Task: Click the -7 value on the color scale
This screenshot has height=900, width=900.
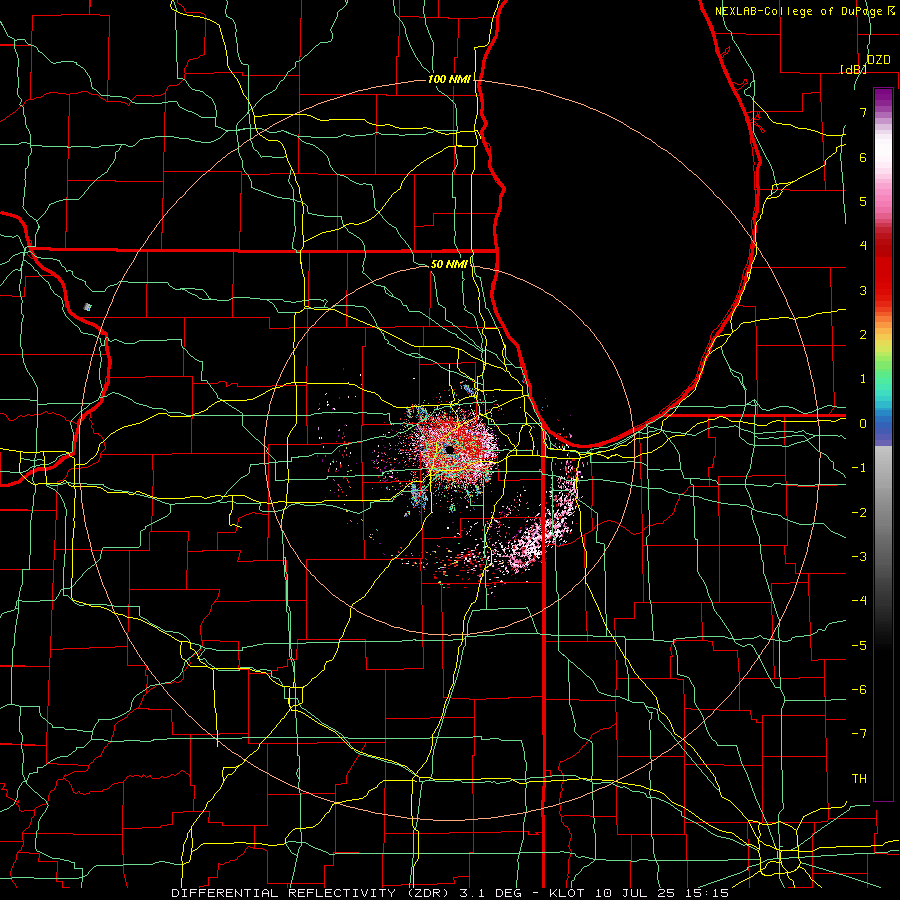Action: pyautogui.click(x=859, y=734)
